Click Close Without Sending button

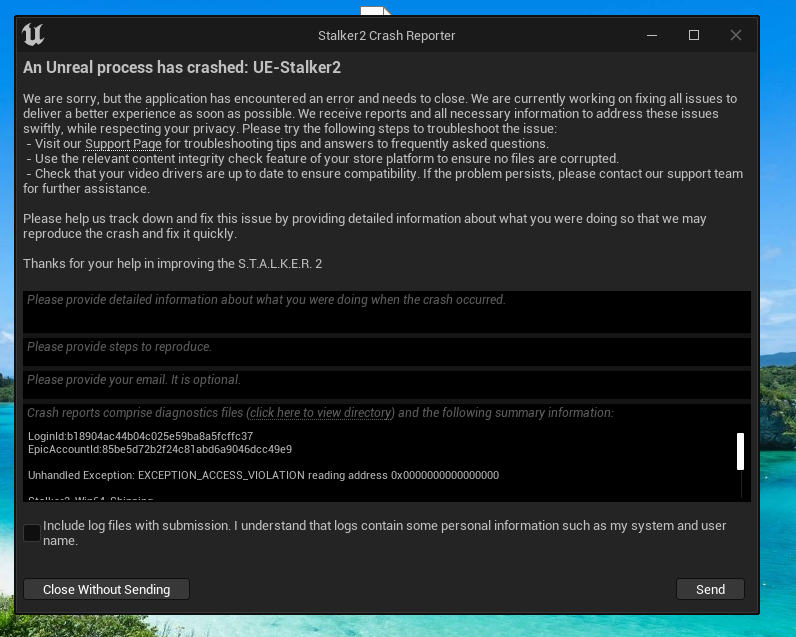(x=107, y=589)
